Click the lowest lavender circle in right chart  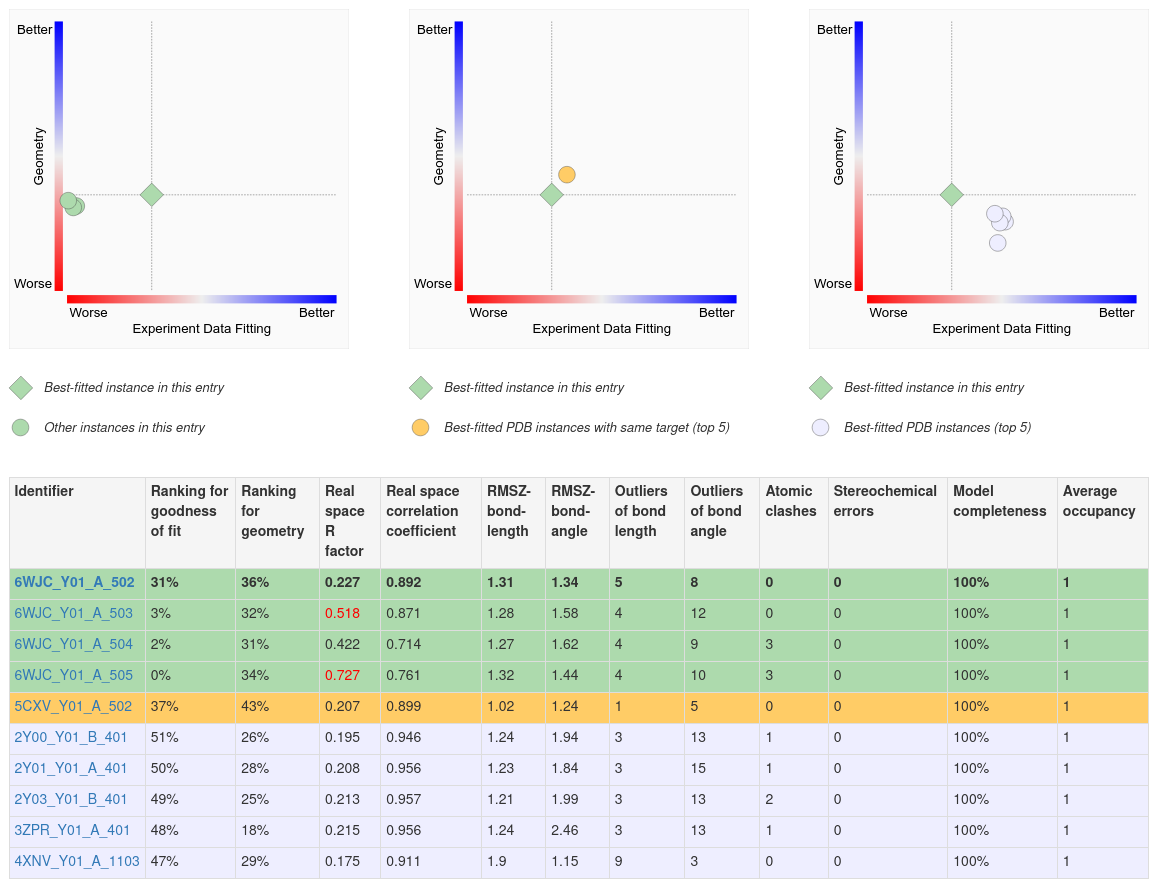click(x=998, y=243)
